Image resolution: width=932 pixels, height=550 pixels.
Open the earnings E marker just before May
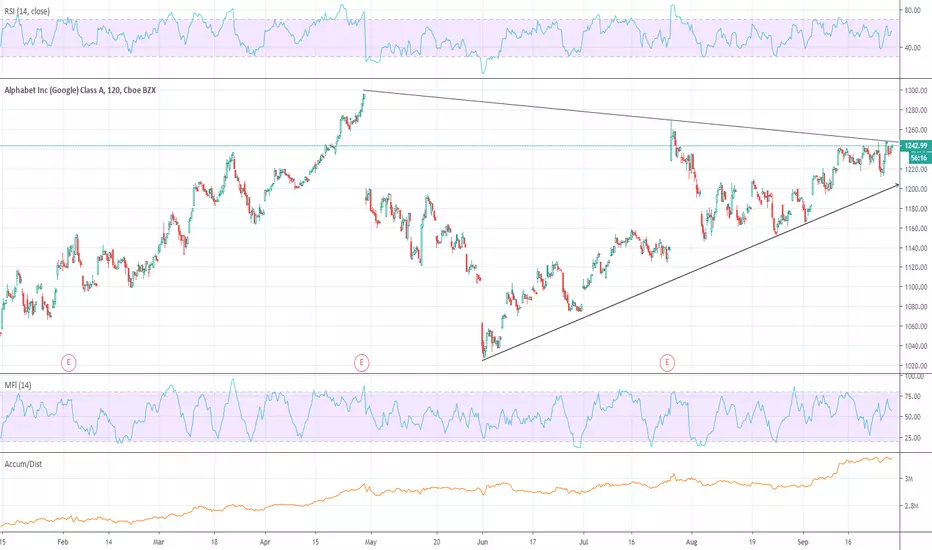[361, 362]
